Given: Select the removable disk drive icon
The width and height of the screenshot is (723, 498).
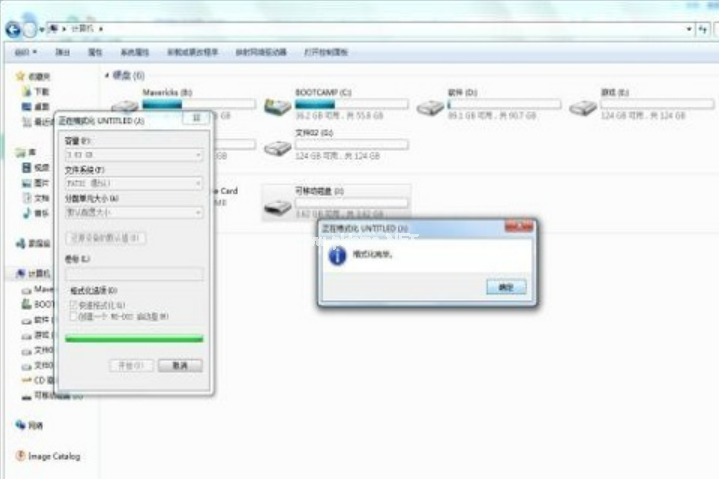Looking at the screenshot, I should 277,207.
